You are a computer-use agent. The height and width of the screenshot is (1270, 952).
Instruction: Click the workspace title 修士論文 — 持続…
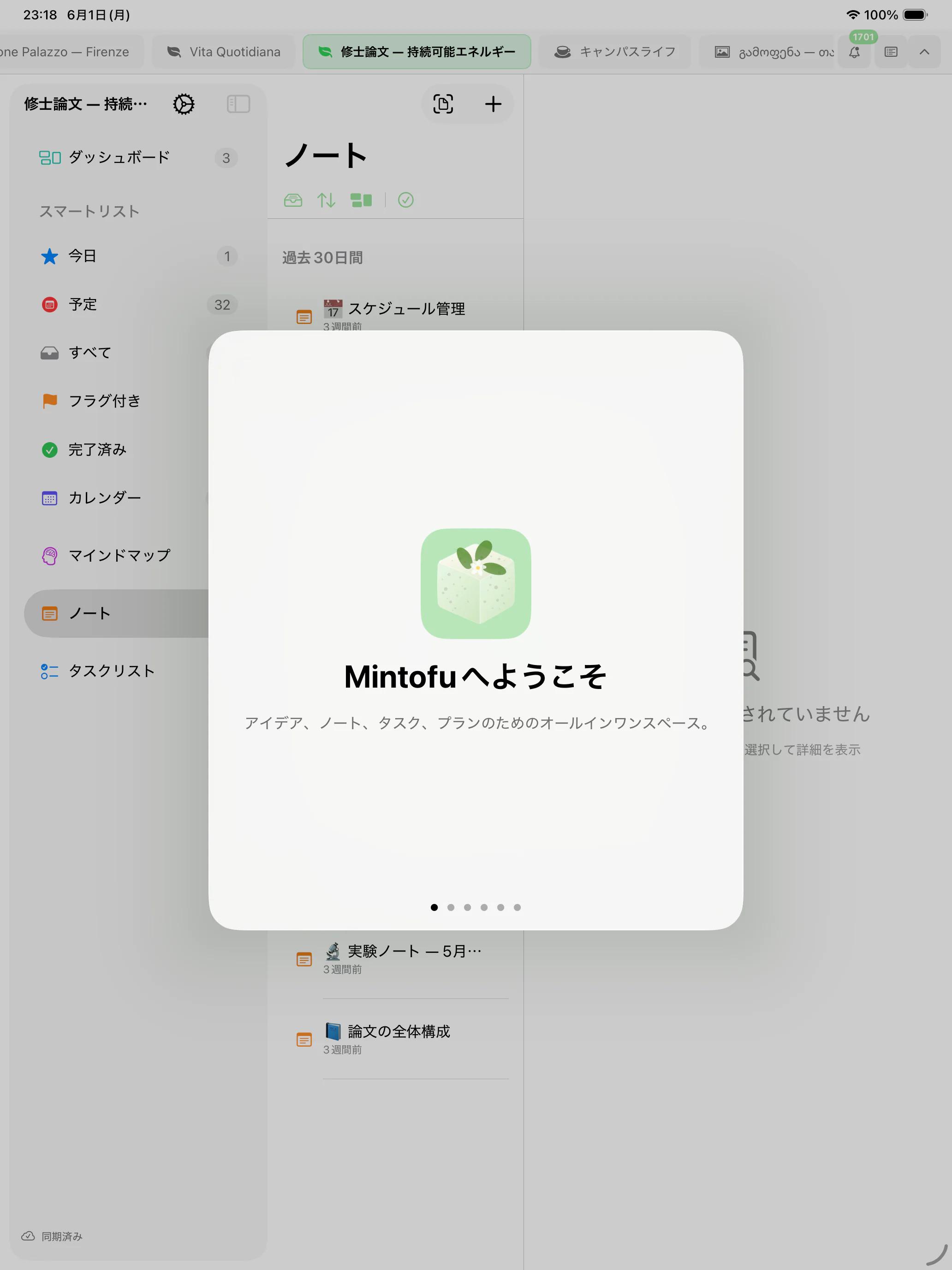click(85, 104)
